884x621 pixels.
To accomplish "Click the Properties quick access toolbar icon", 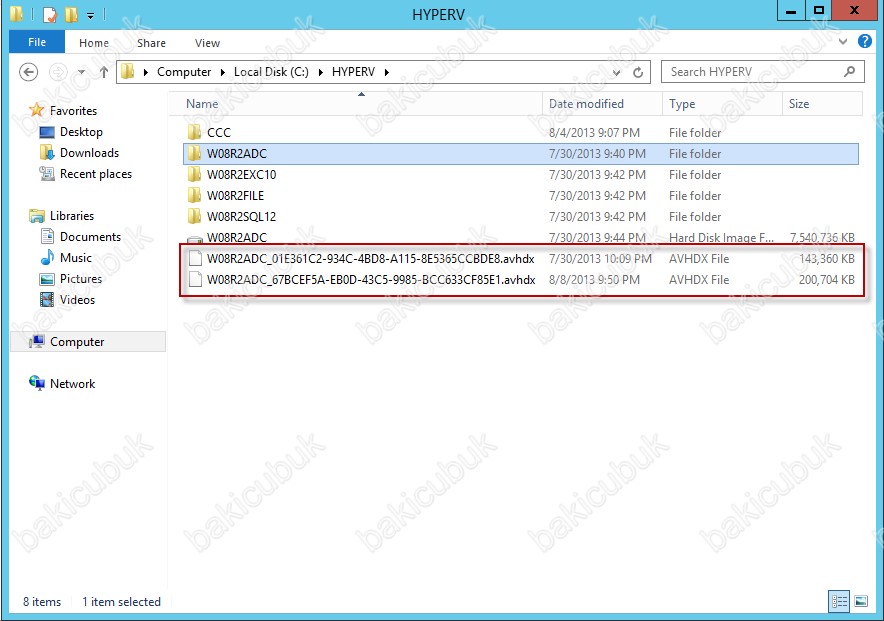I will (x=50, y=14).
